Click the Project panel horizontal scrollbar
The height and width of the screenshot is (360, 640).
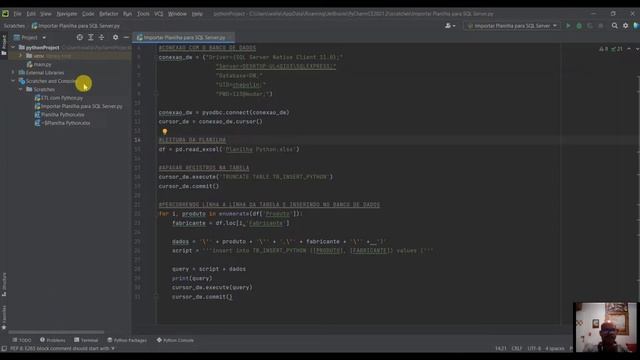coord(56,332)
